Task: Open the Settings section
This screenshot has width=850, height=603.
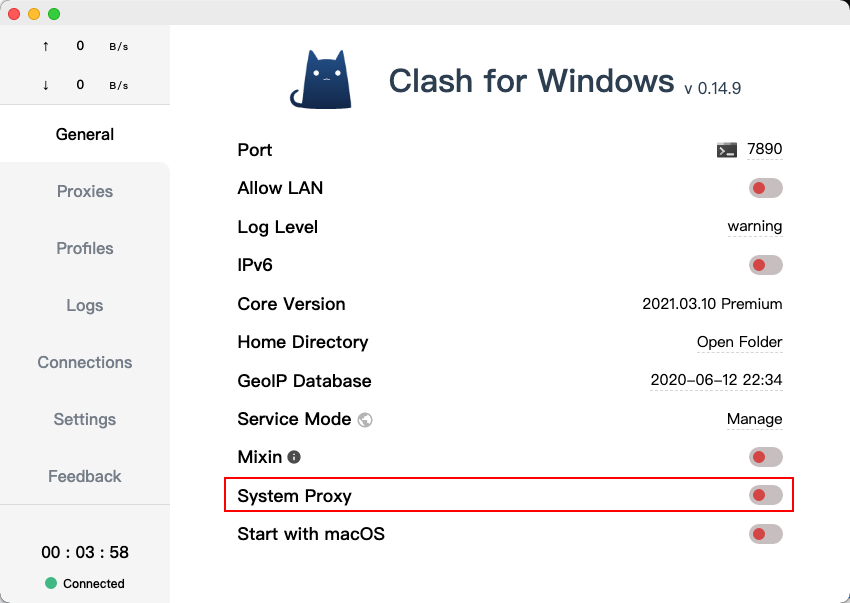Action: point(84,419)
